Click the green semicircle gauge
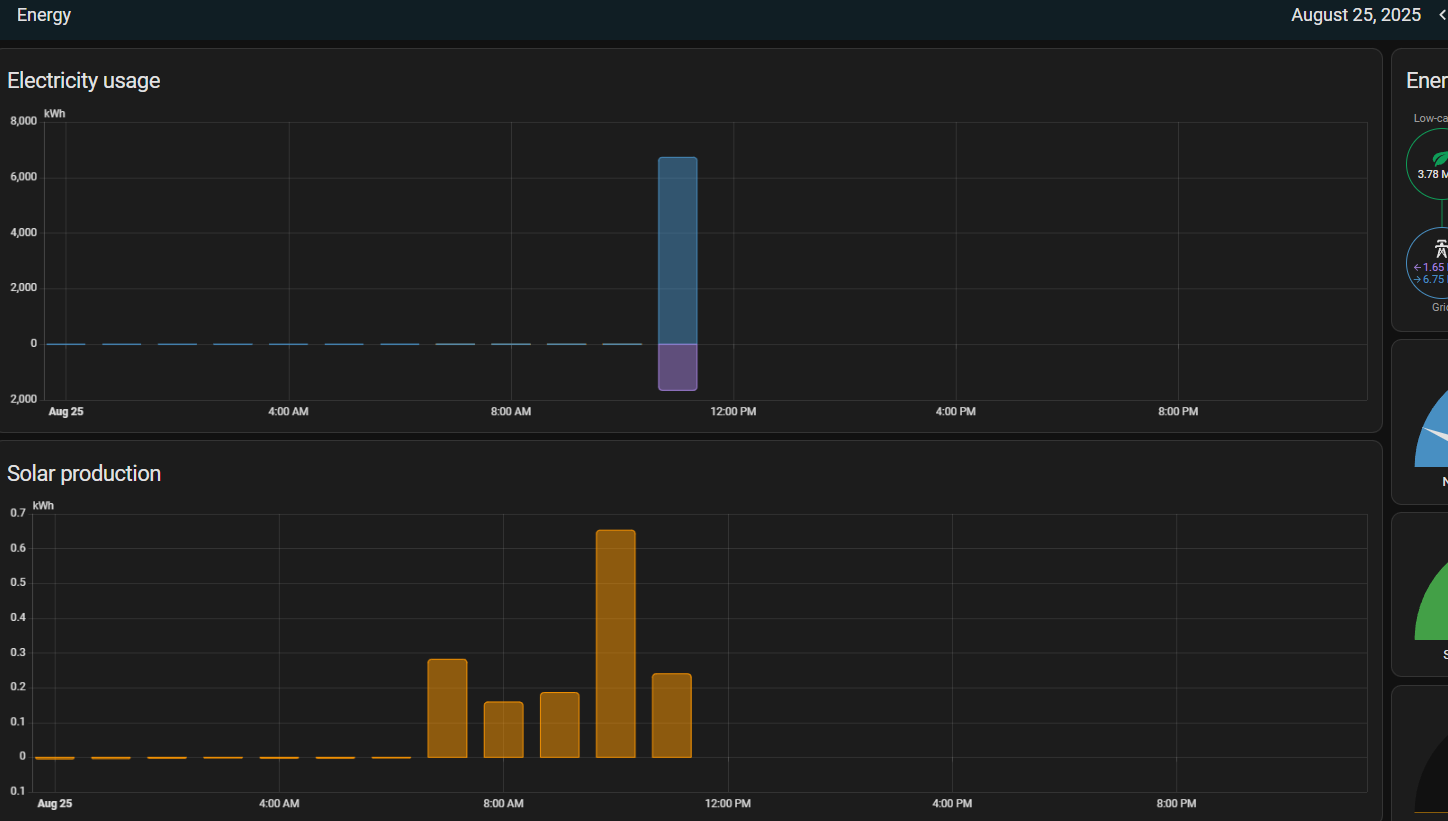Screen dimensions: 1448x821 click(1434, 610)
